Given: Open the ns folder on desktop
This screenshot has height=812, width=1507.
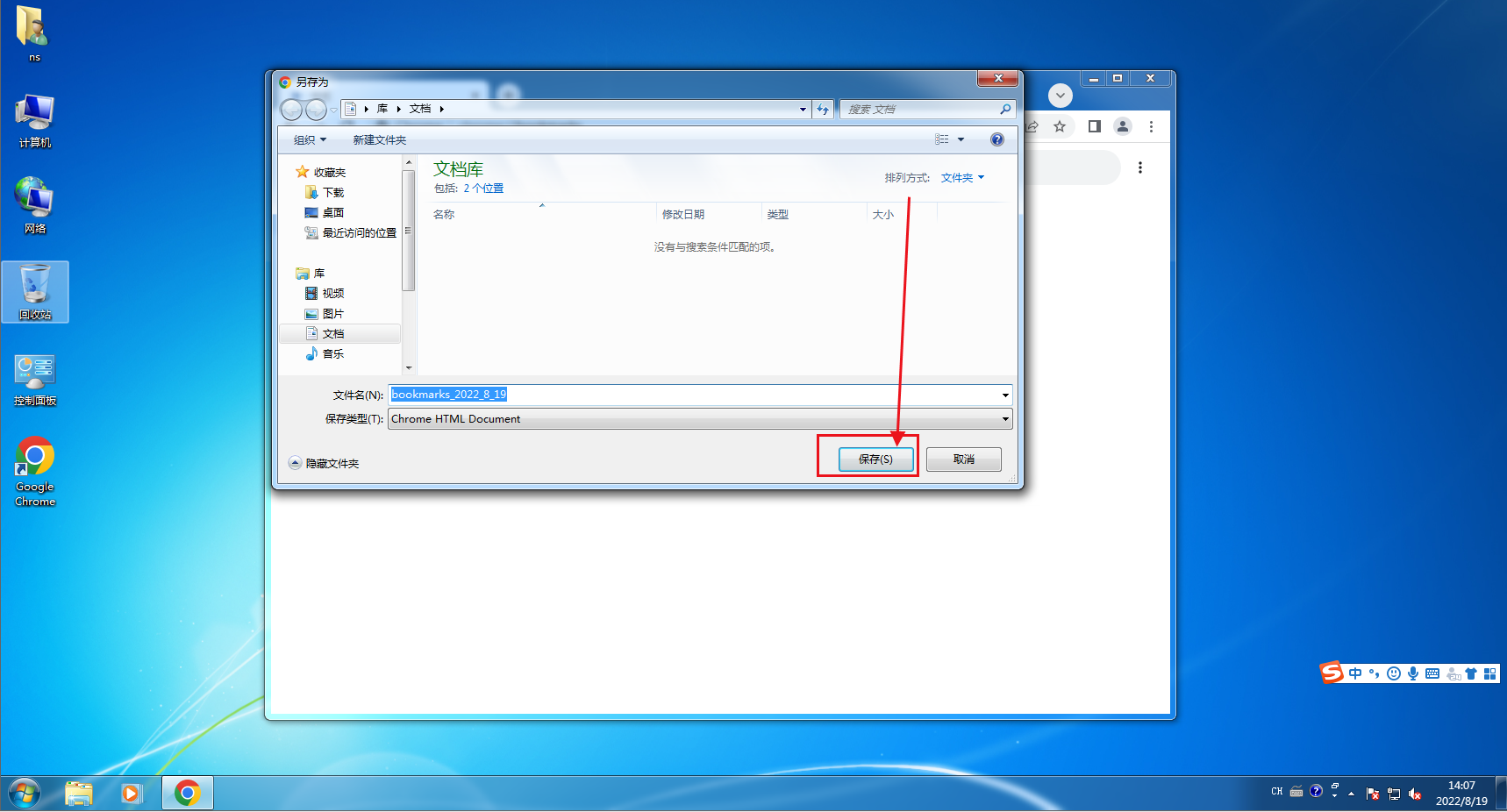Looking at the screenshot, I should pos(34,35).
